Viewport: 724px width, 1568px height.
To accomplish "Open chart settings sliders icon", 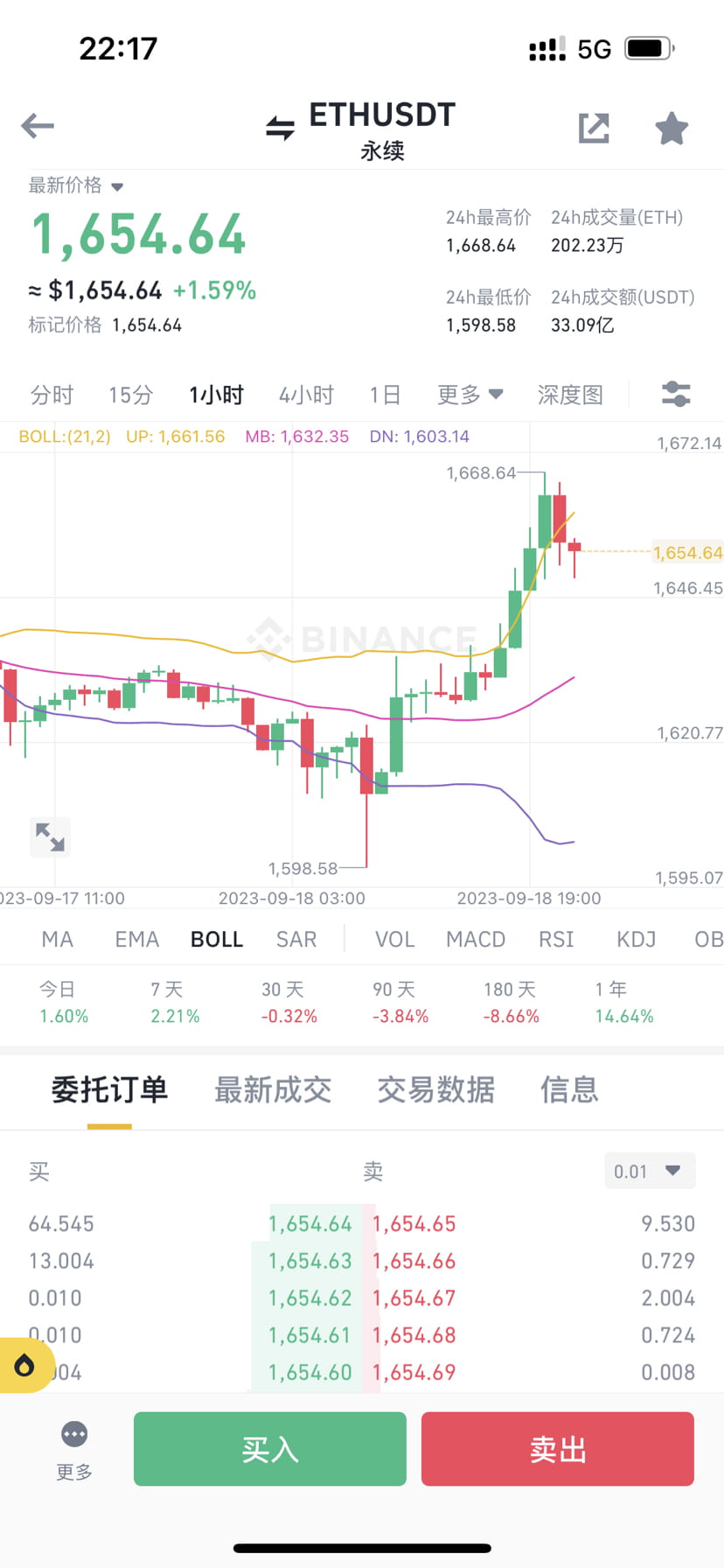I will tap(676, 395).
